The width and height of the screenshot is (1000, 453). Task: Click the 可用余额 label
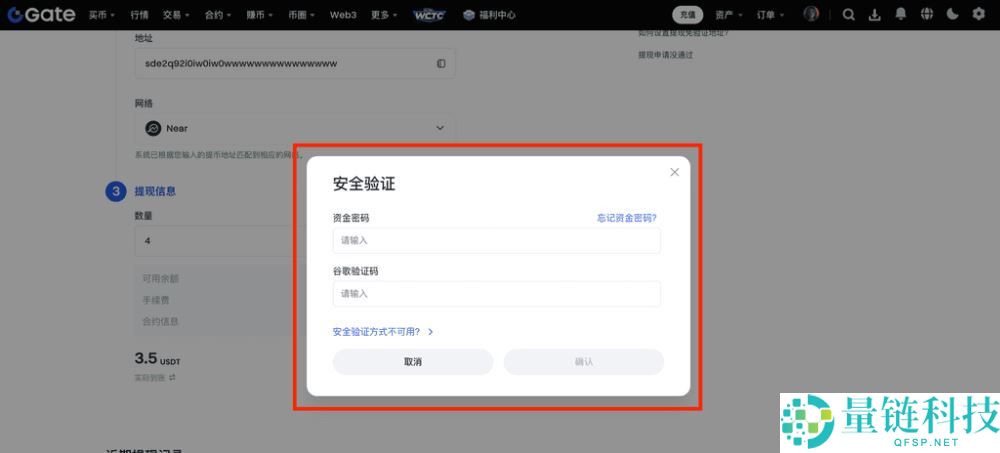pos(161,279)
